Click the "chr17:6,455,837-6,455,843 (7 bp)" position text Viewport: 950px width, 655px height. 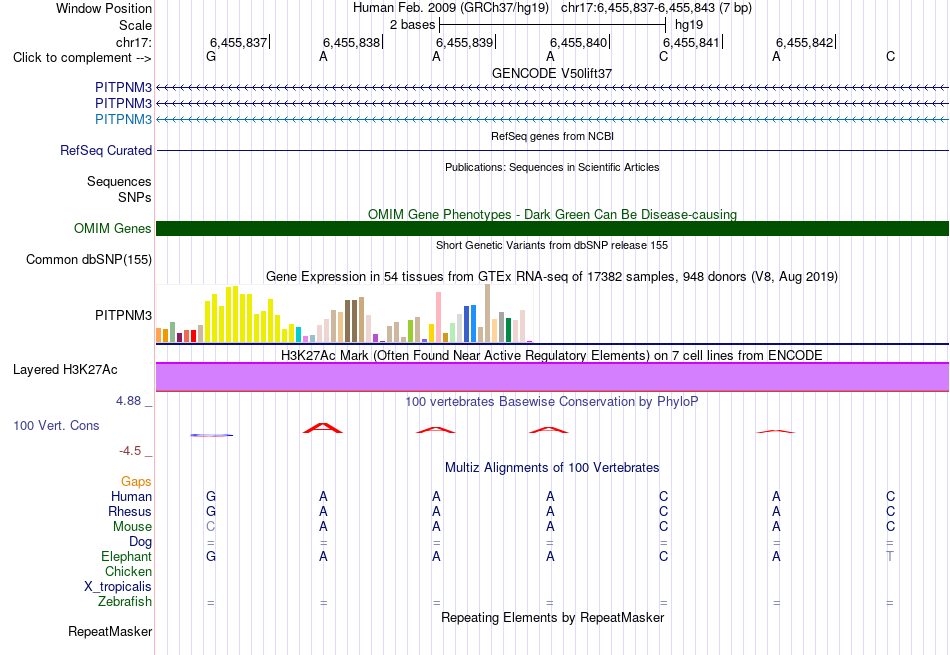[x=656, y=8]
